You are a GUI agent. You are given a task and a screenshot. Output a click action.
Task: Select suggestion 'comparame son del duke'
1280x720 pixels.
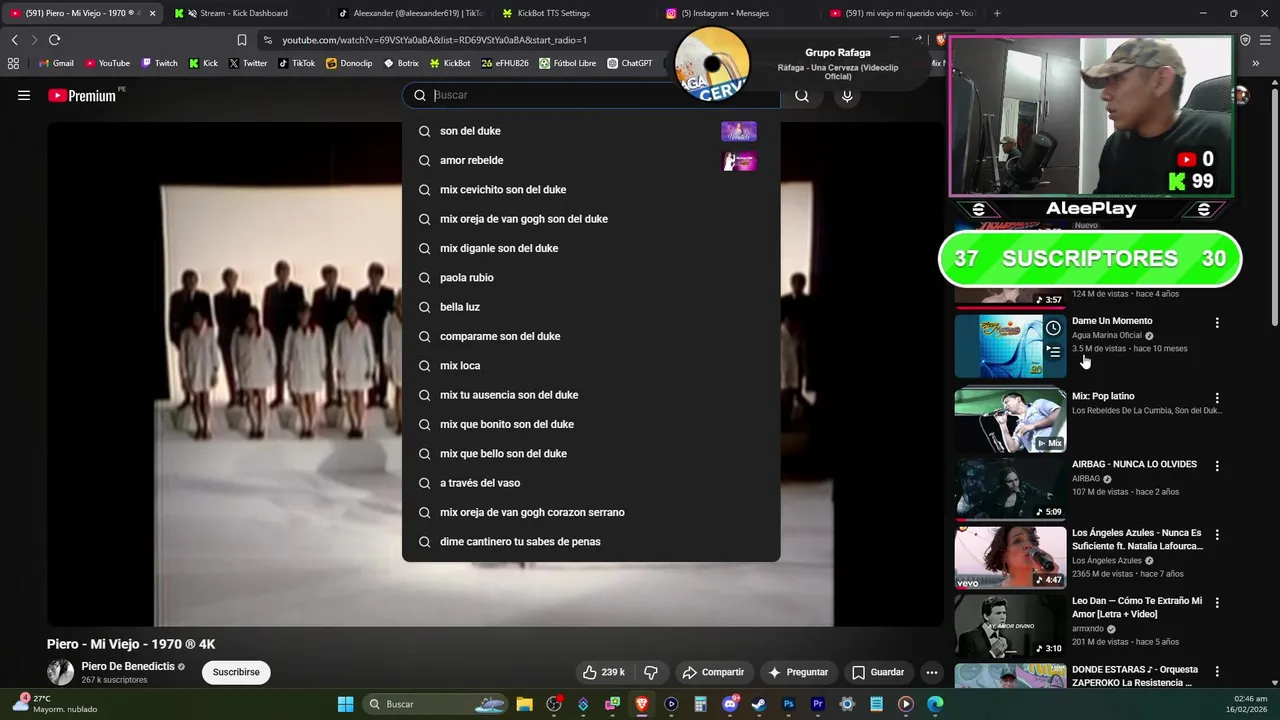point(591,336)
